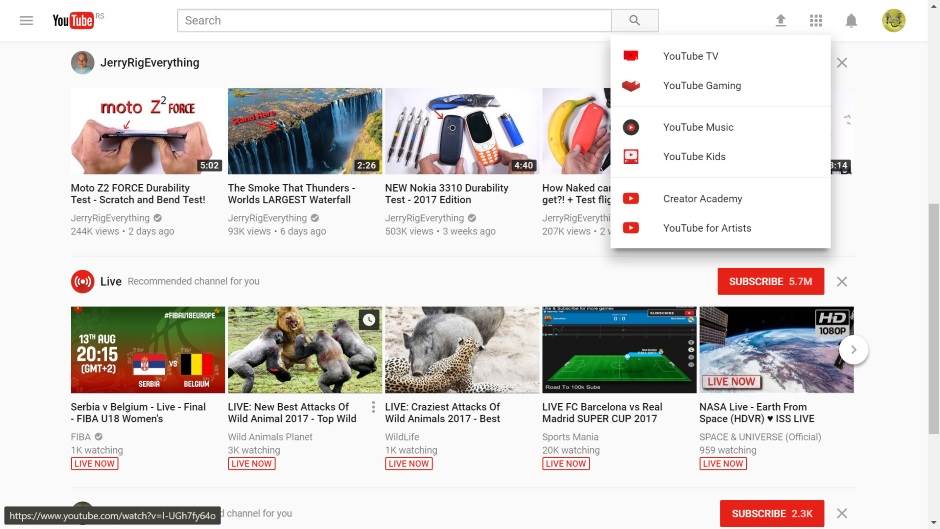
Task: Click the upload video icon
Action: (781, 20)
